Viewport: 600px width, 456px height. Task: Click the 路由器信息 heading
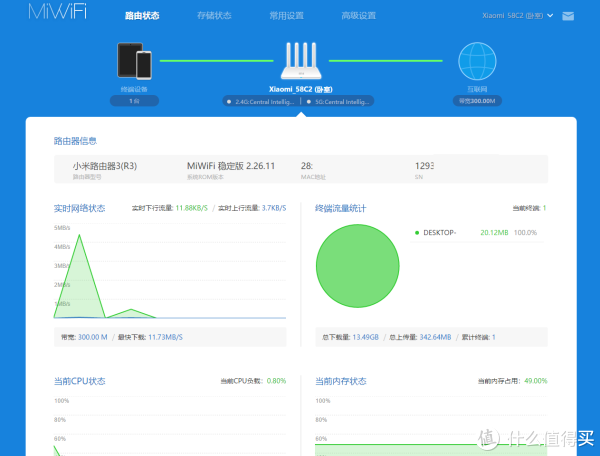(75, 141)
